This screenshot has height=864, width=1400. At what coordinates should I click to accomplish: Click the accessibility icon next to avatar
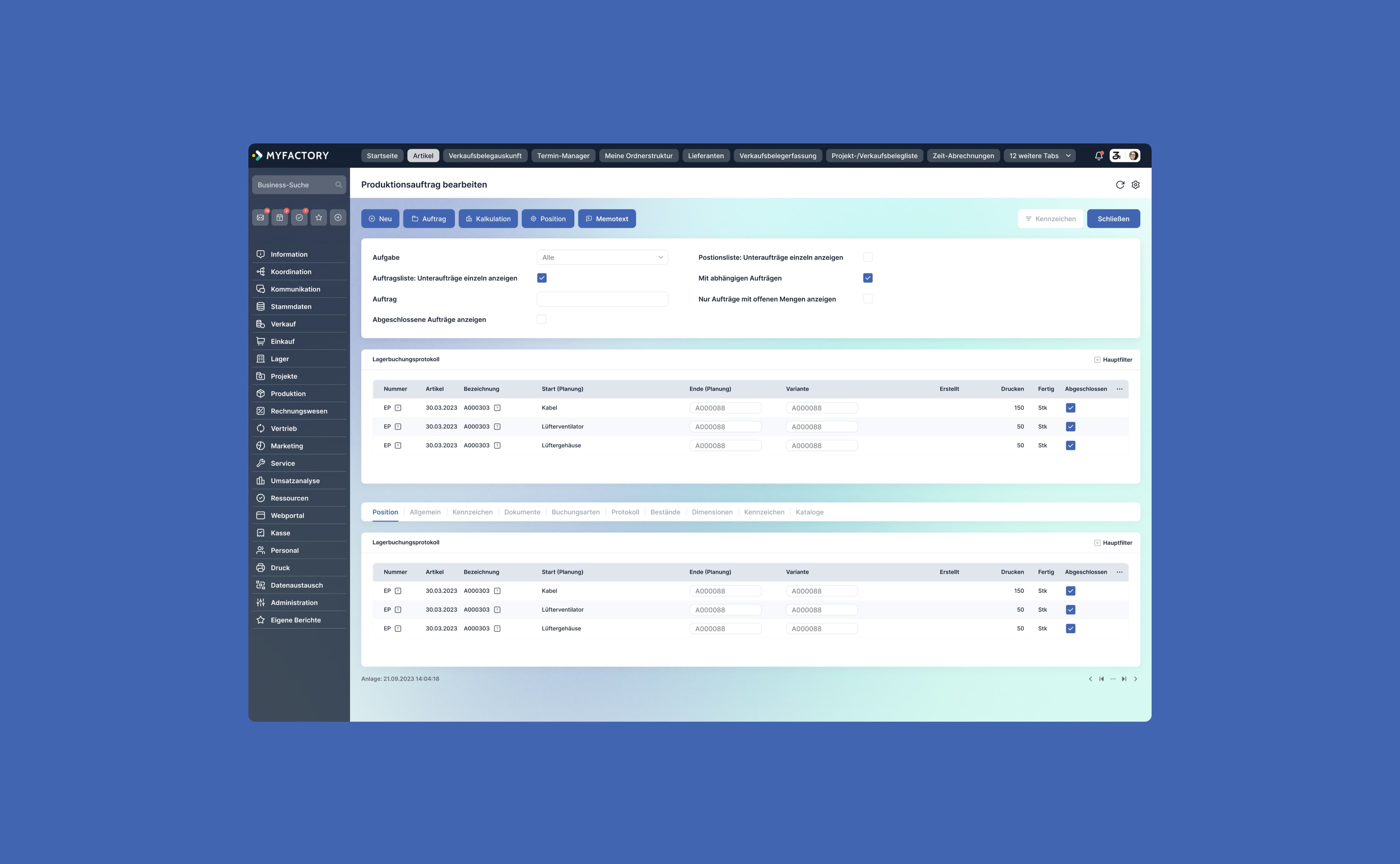coord(1117,155)
